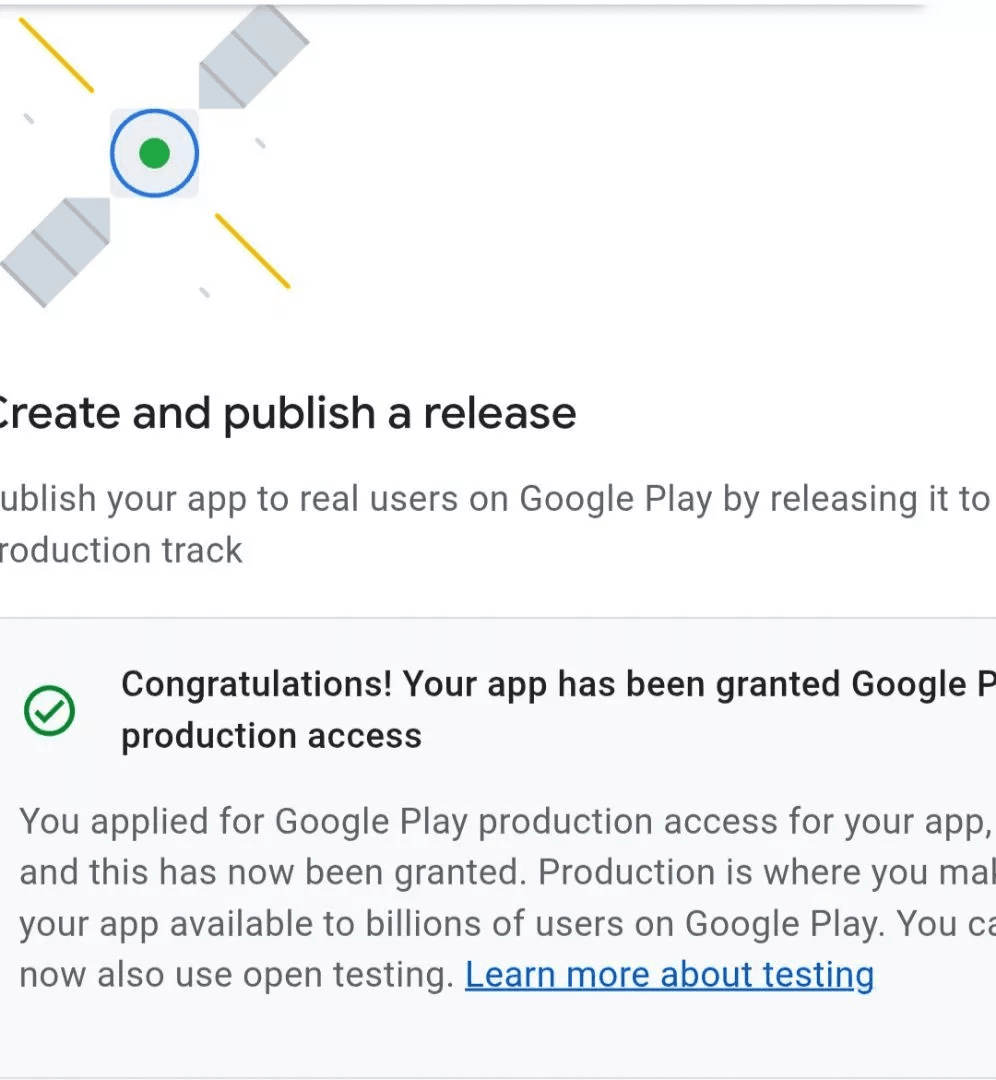The height and width of the screenshot is (1080, 996).
Task: Click the text 'roduction track'
Action: 121,550
